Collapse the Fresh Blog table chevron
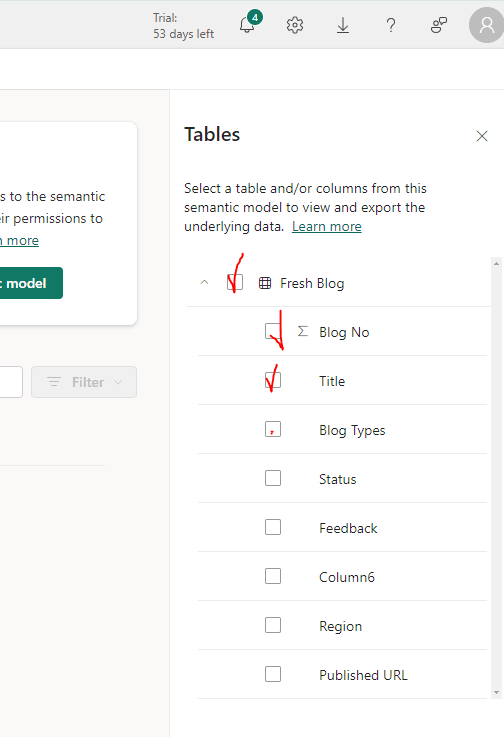The height and width of the screenshot is (737, 504). 204,282
